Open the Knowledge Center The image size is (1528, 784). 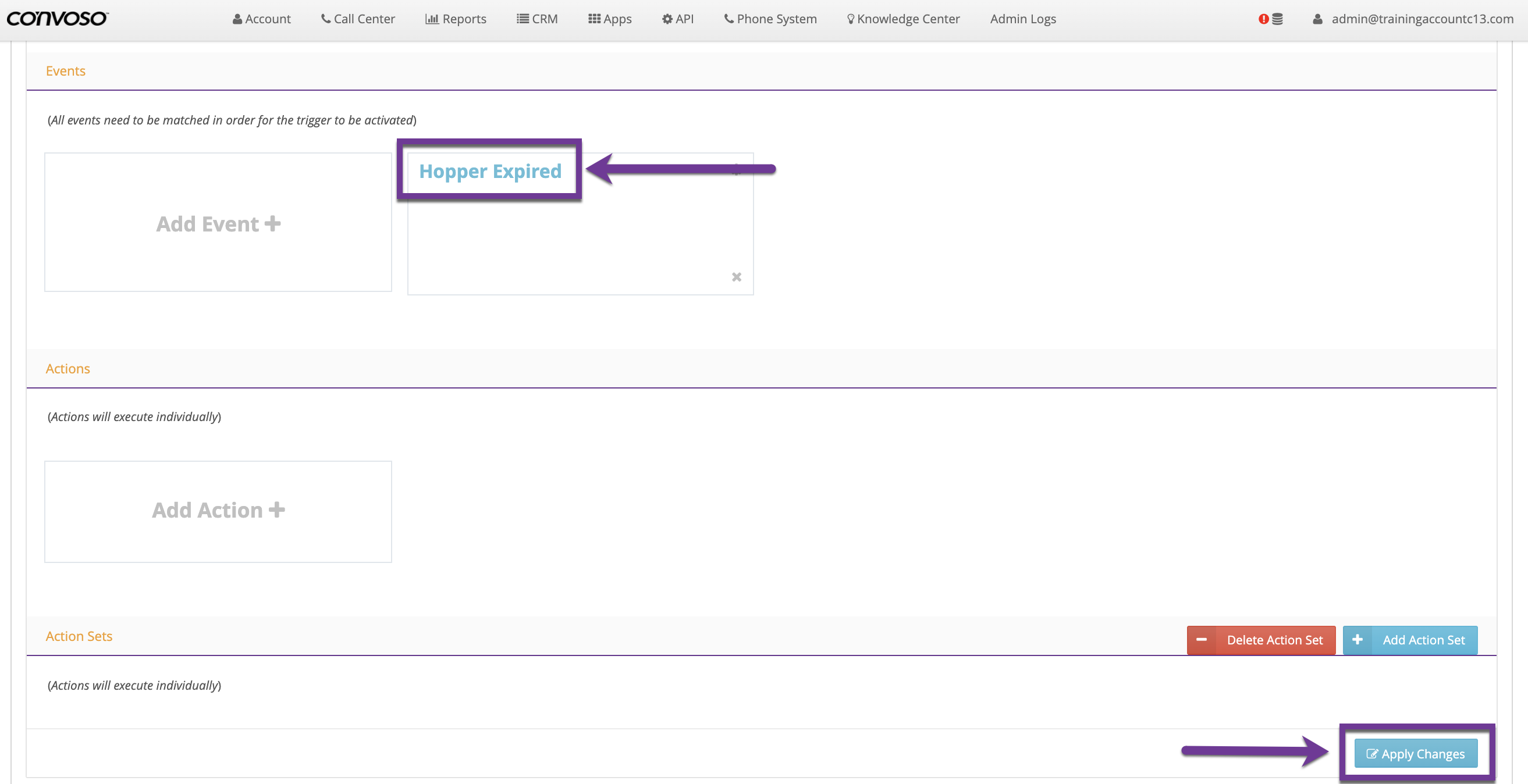(x=903, y=19)
